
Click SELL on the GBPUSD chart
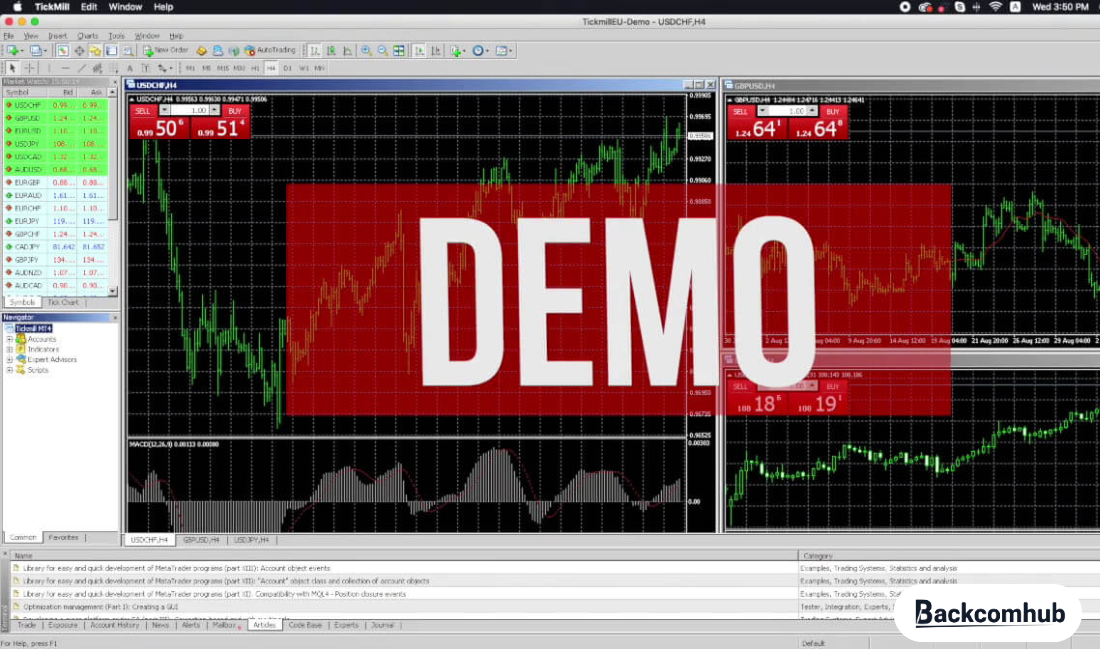tap(740, 112)
